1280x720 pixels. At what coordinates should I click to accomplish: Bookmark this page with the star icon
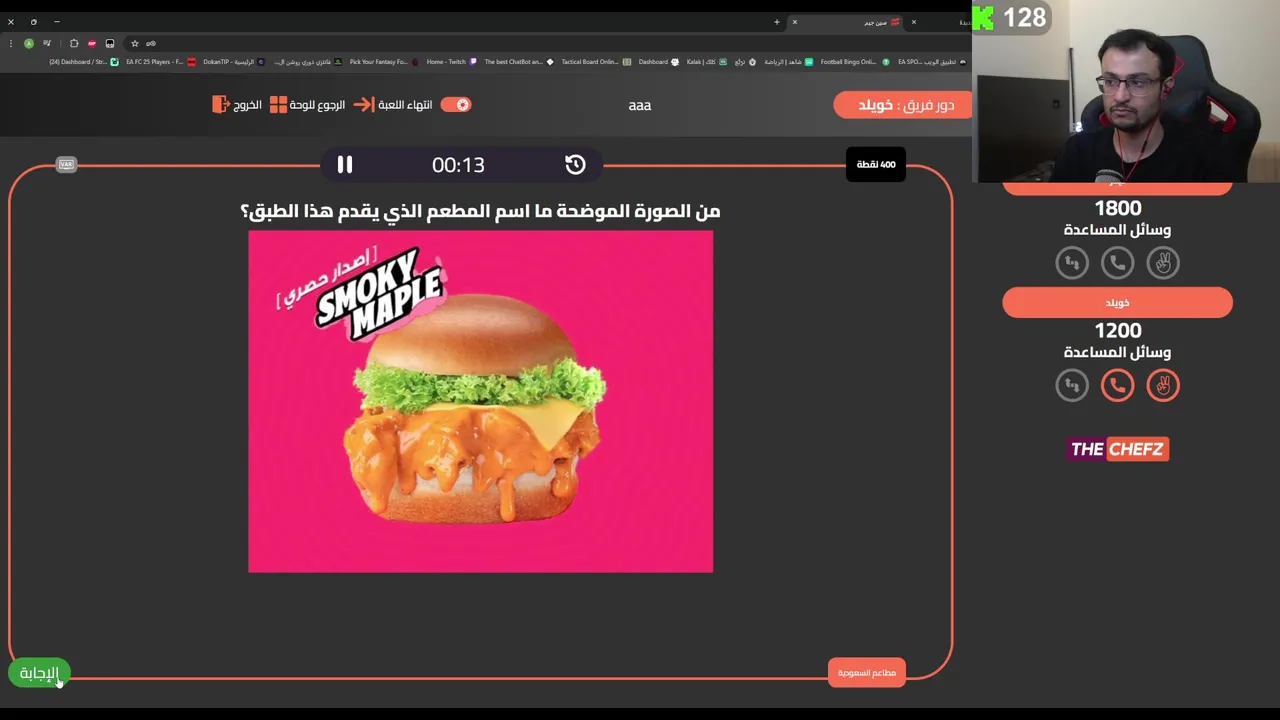134,43
